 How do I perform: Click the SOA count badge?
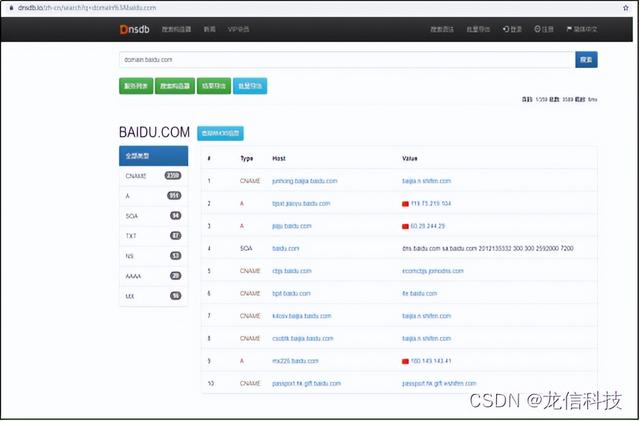point(176,216)
